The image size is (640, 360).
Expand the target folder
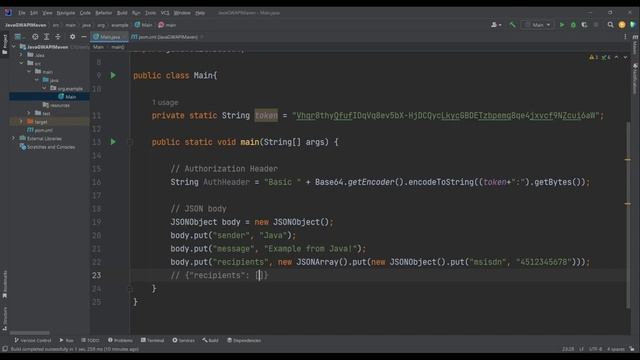tap(21, 122)
